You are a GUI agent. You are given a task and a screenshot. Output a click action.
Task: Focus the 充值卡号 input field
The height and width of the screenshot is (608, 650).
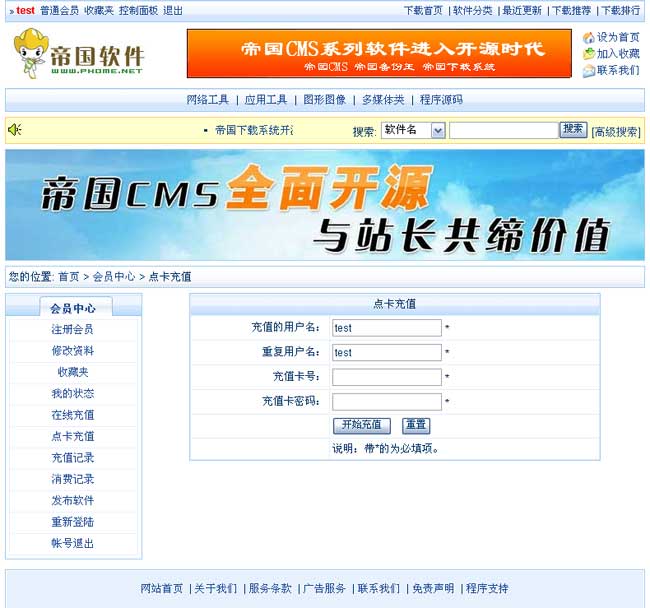[x=386, y=377]
